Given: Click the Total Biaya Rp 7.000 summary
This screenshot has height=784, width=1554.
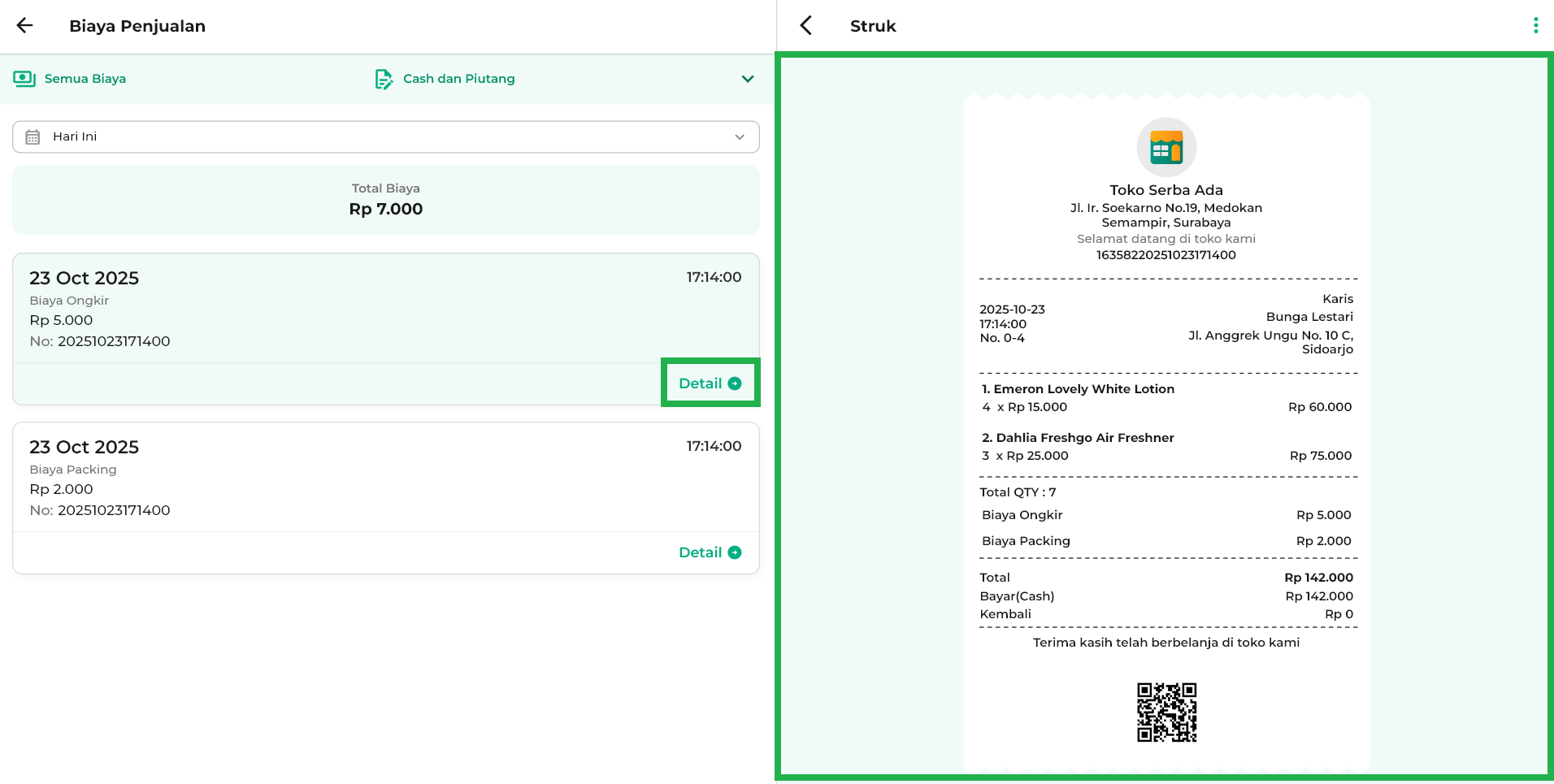Looking at the screenshot, I should [385, 200].
